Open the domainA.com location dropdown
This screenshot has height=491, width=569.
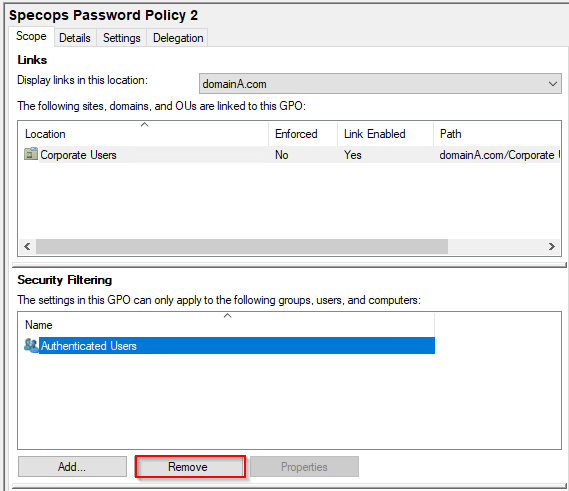point(380,84)
